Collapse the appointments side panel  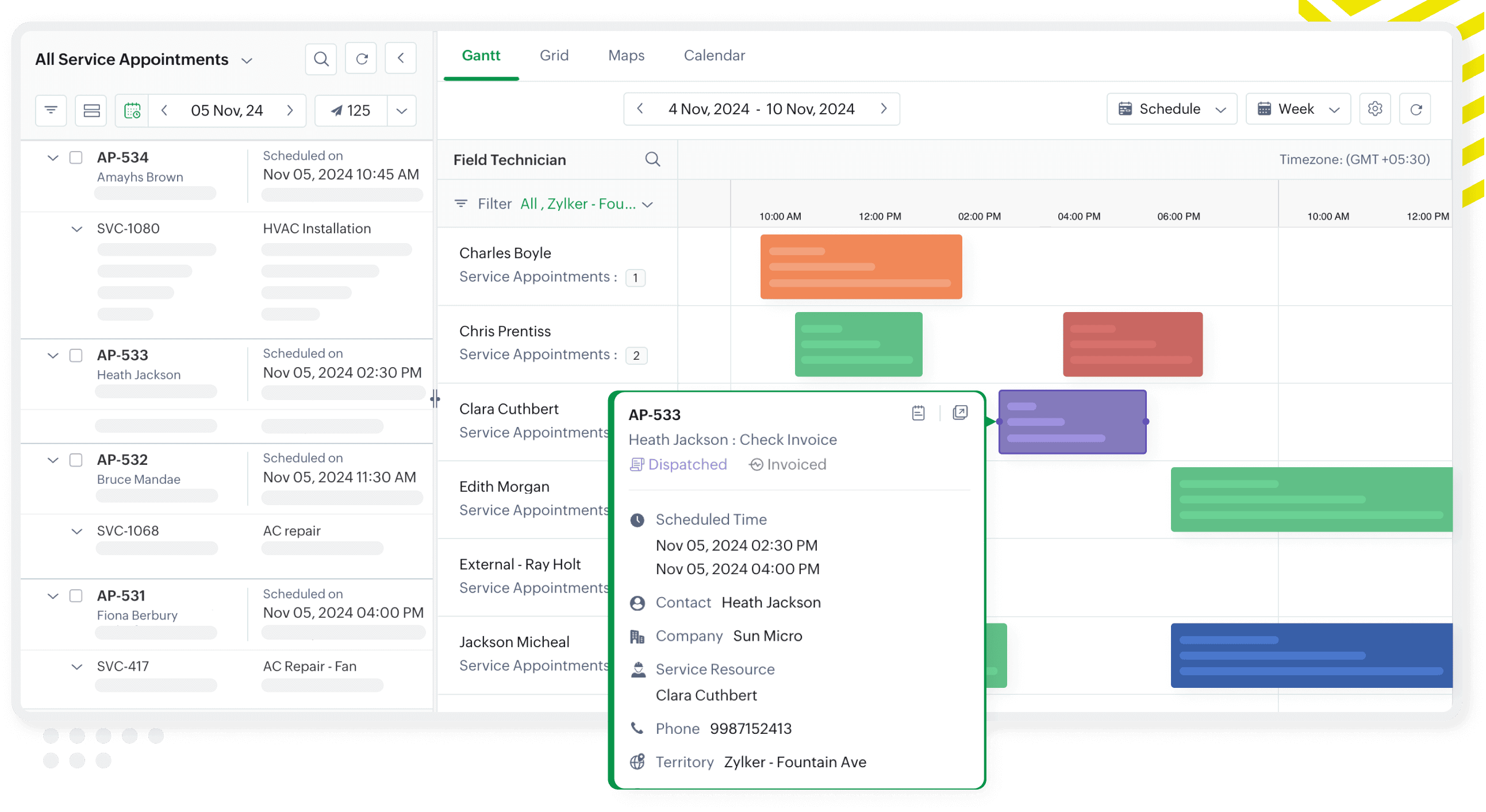tap(401, 58)
